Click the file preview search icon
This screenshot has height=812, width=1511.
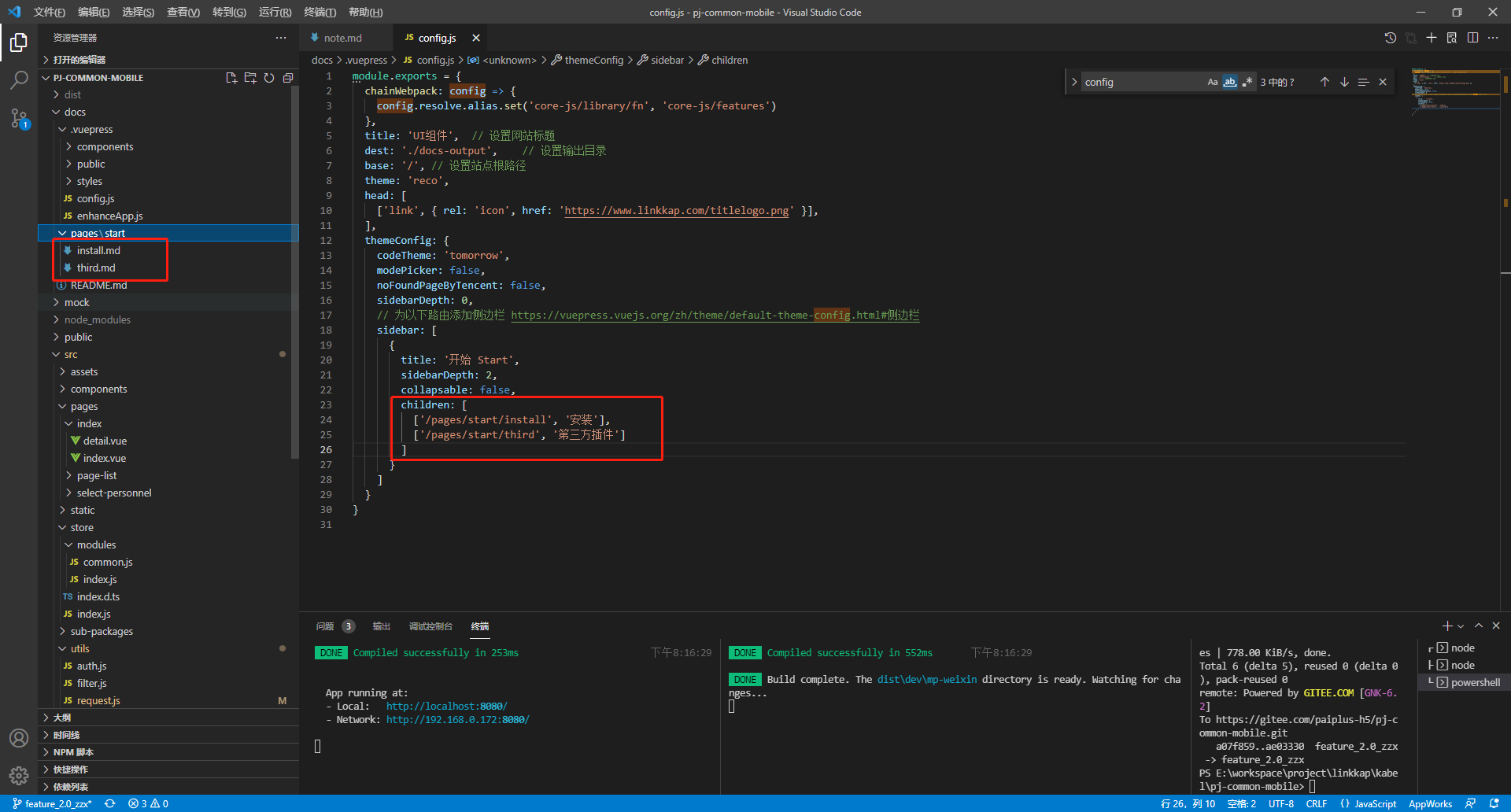pos(1452,38)
